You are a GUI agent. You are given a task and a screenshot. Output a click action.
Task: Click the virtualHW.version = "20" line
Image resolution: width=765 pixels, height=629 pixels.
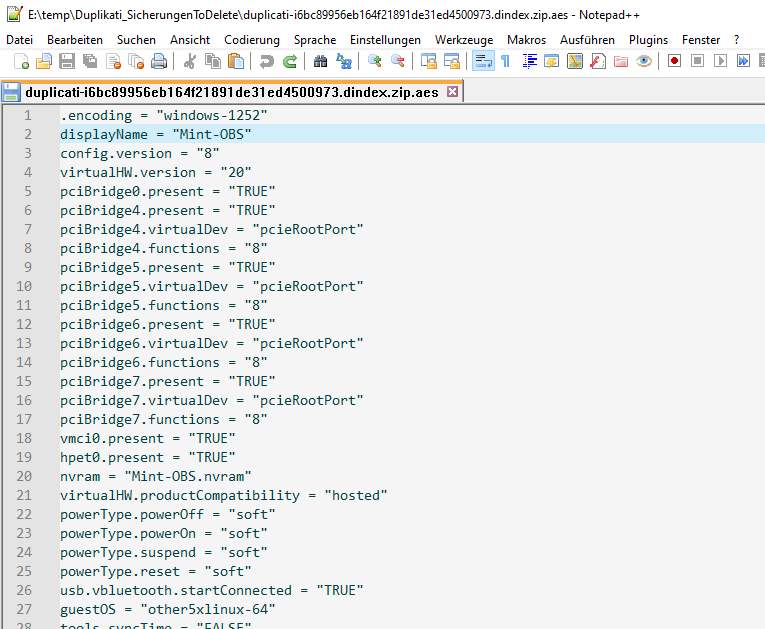[x=155, y=172]
